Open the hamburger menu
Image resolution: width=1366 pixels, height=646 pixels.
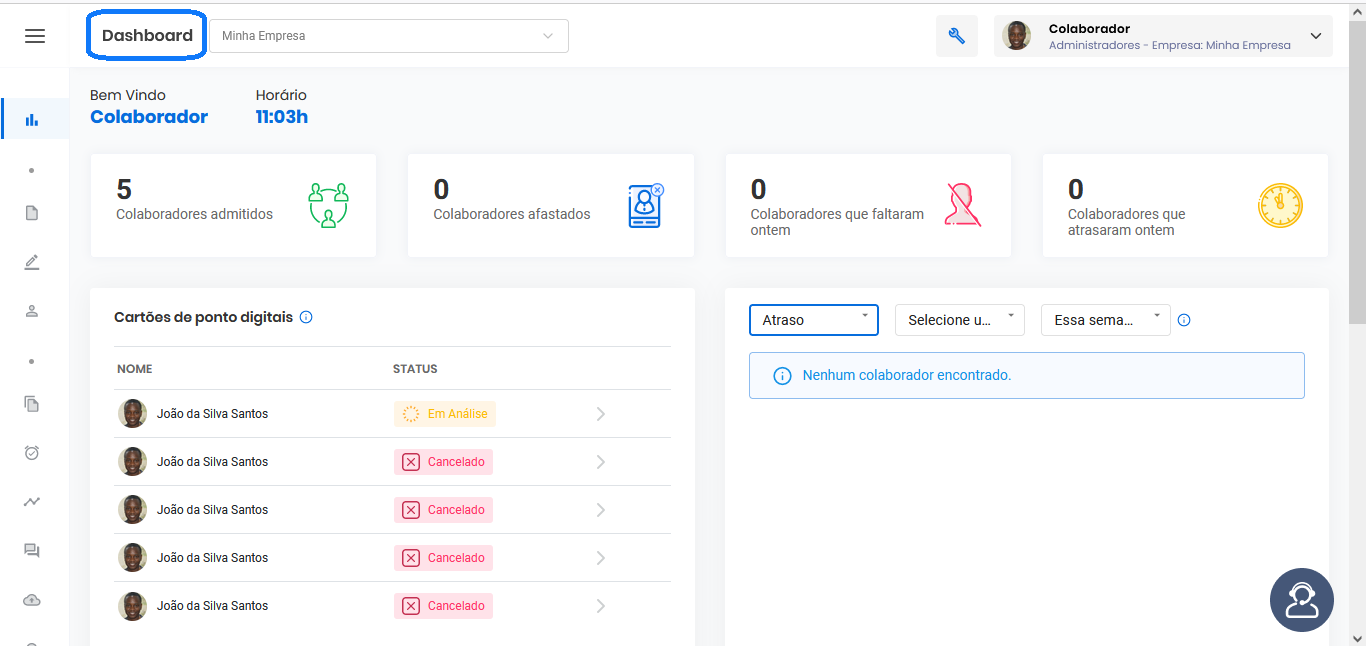(35, 36)
